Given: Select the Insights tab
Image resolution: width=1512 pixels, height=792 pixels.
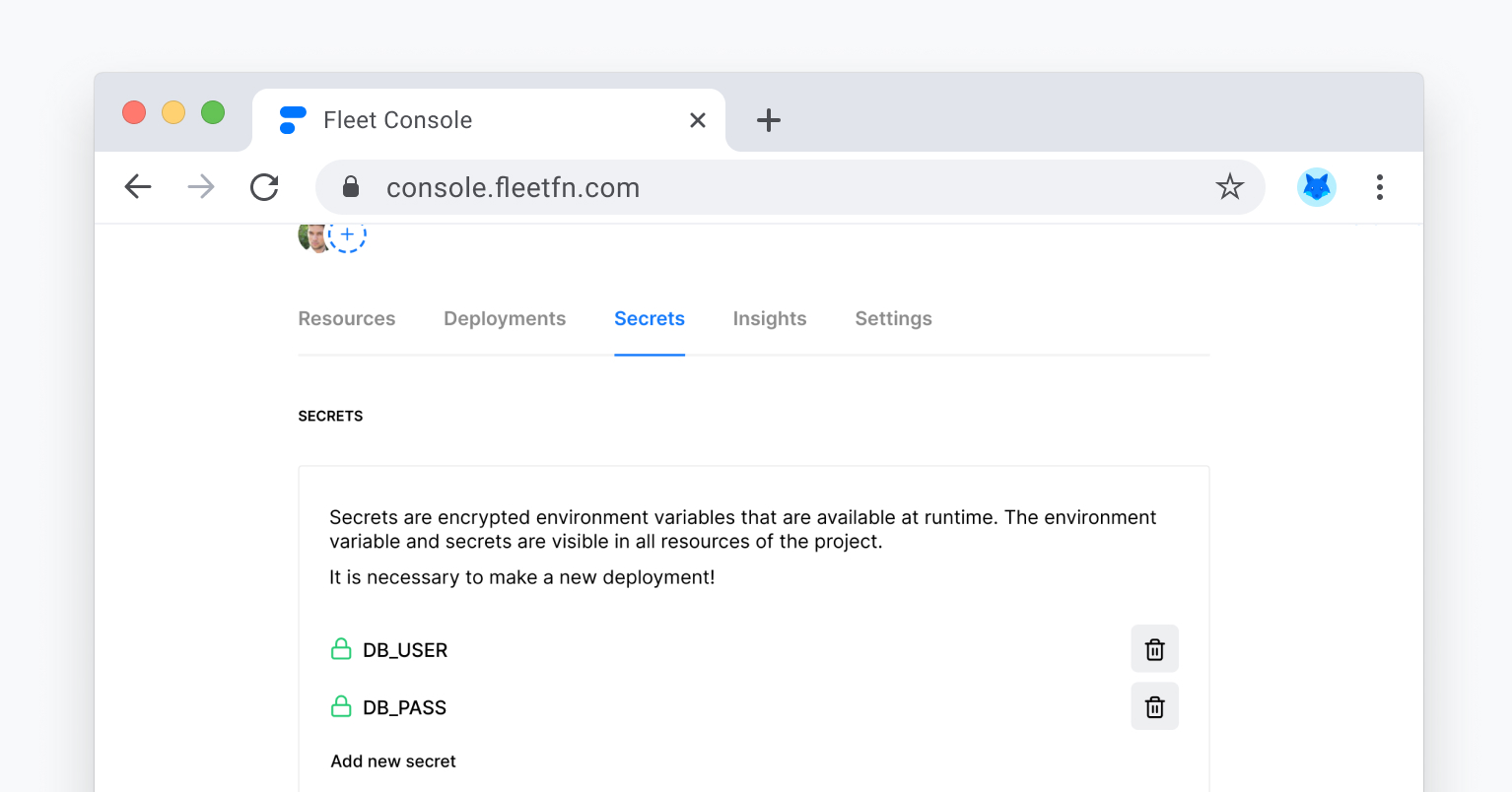Looking at the screenshot, I should tap(770, 319).
